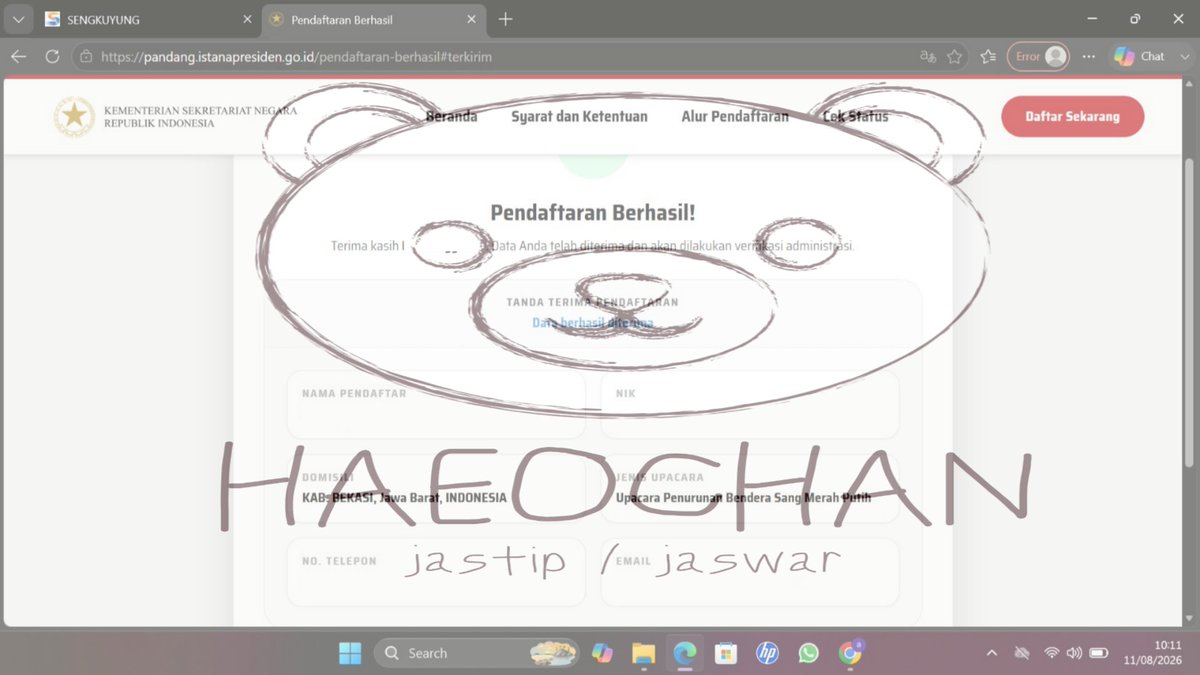The width and height of the screenshot is (1200, 675).
Task: Go back to the previous page
Action: (x=18, y=57)
